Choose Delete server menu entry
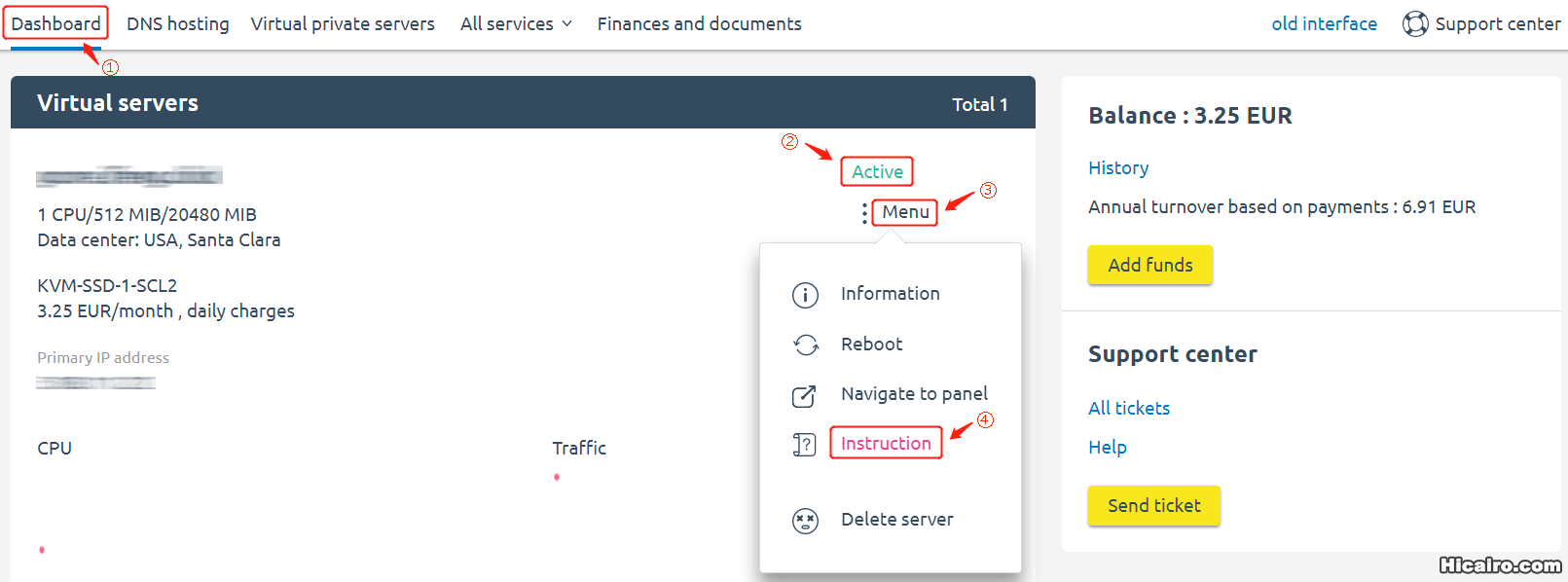This screenshot has height=582, width=1568. pos(896,520)
